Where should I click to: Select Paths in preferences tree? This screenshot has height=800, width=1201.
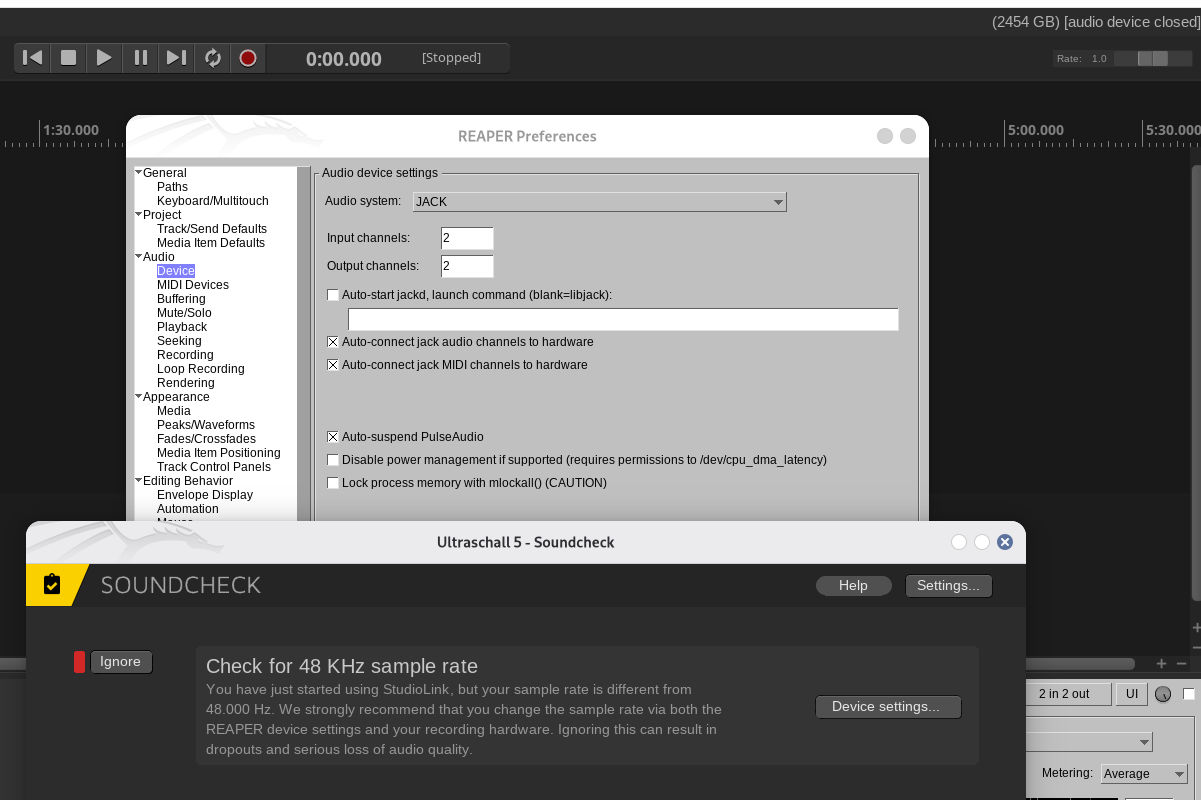pos(172,187)
